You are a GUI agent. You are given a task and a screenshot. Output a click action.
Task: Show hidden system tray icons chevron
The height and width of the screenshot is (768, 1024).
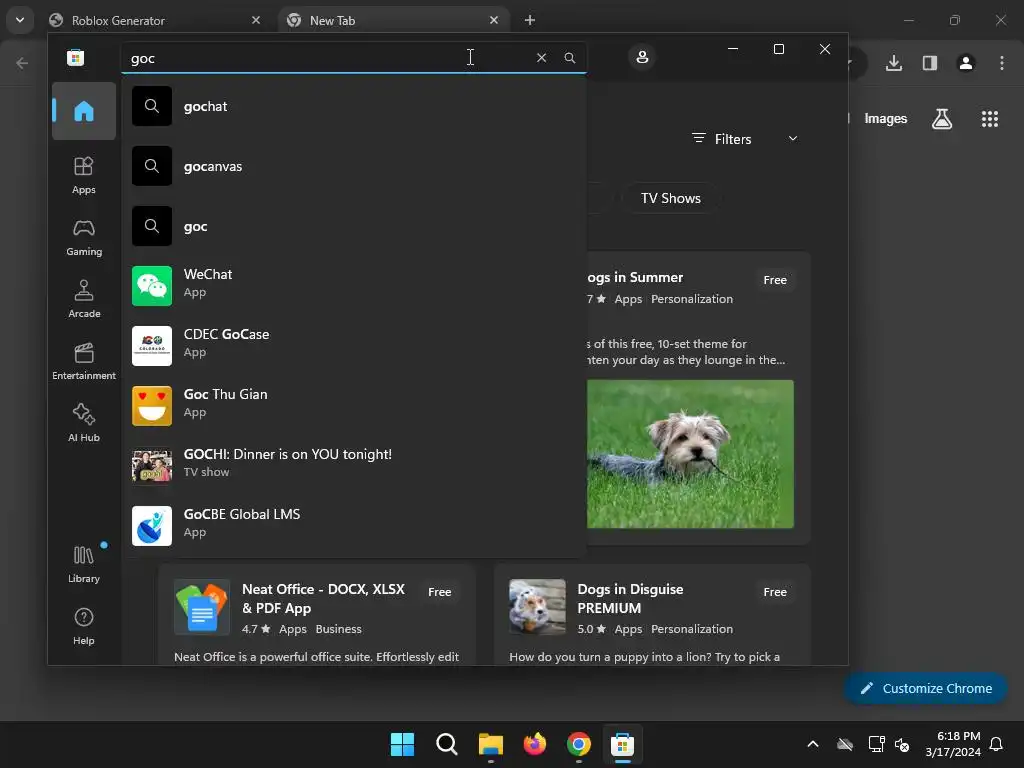(813, 744)
